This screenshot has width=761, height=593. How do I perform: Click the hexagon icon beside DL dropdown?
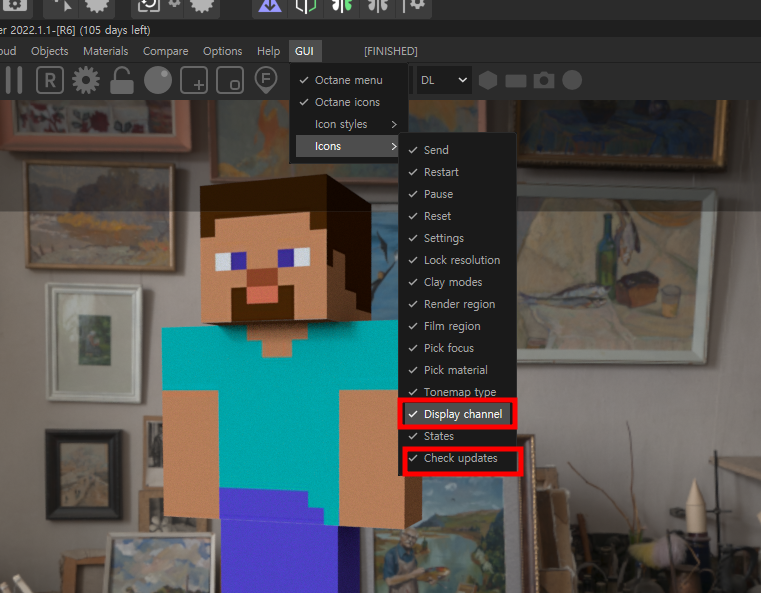click(488, 80)
